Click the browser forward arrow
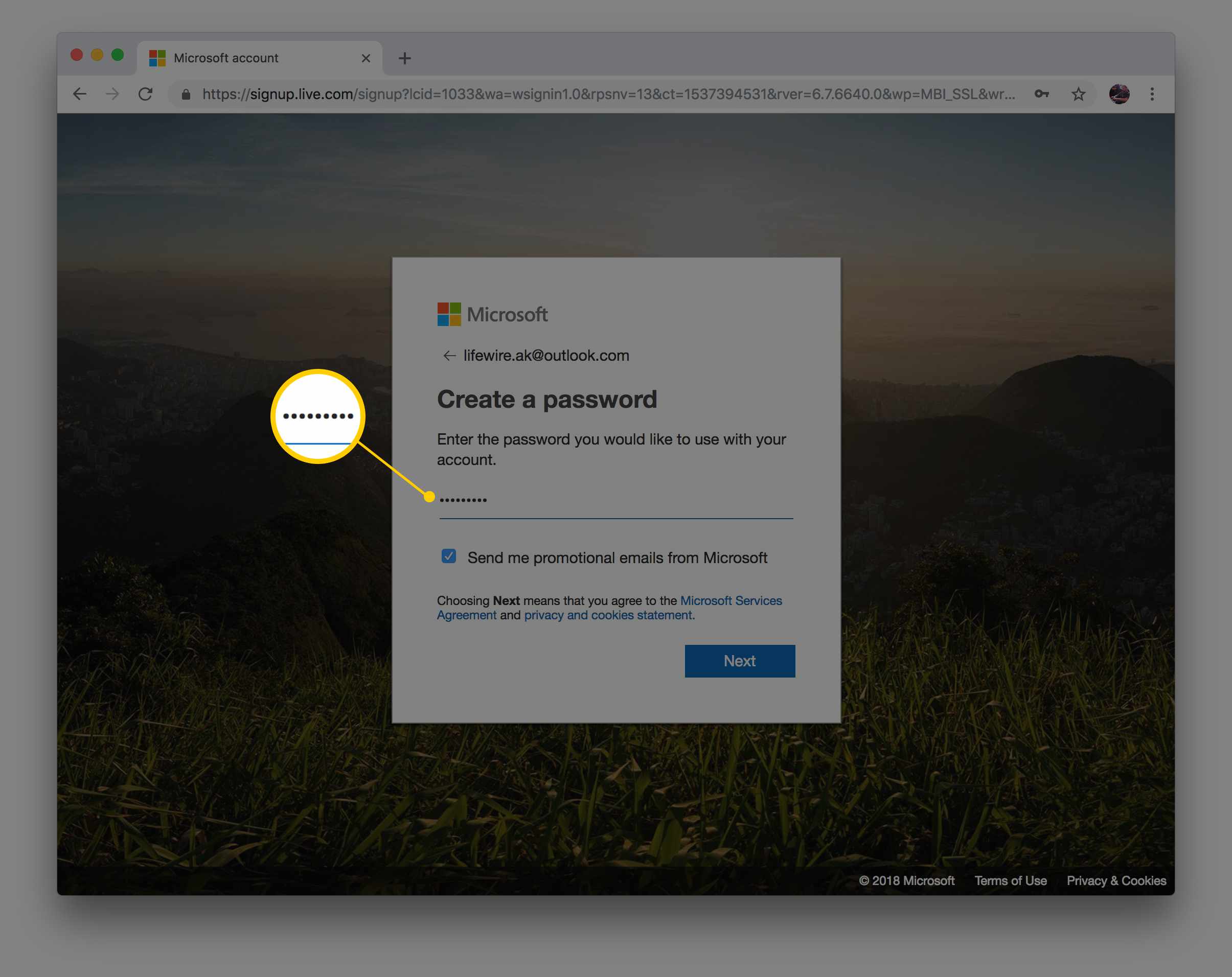This screenshot has width=1232, height=977. pyautogui.click(x=112, y=94)
